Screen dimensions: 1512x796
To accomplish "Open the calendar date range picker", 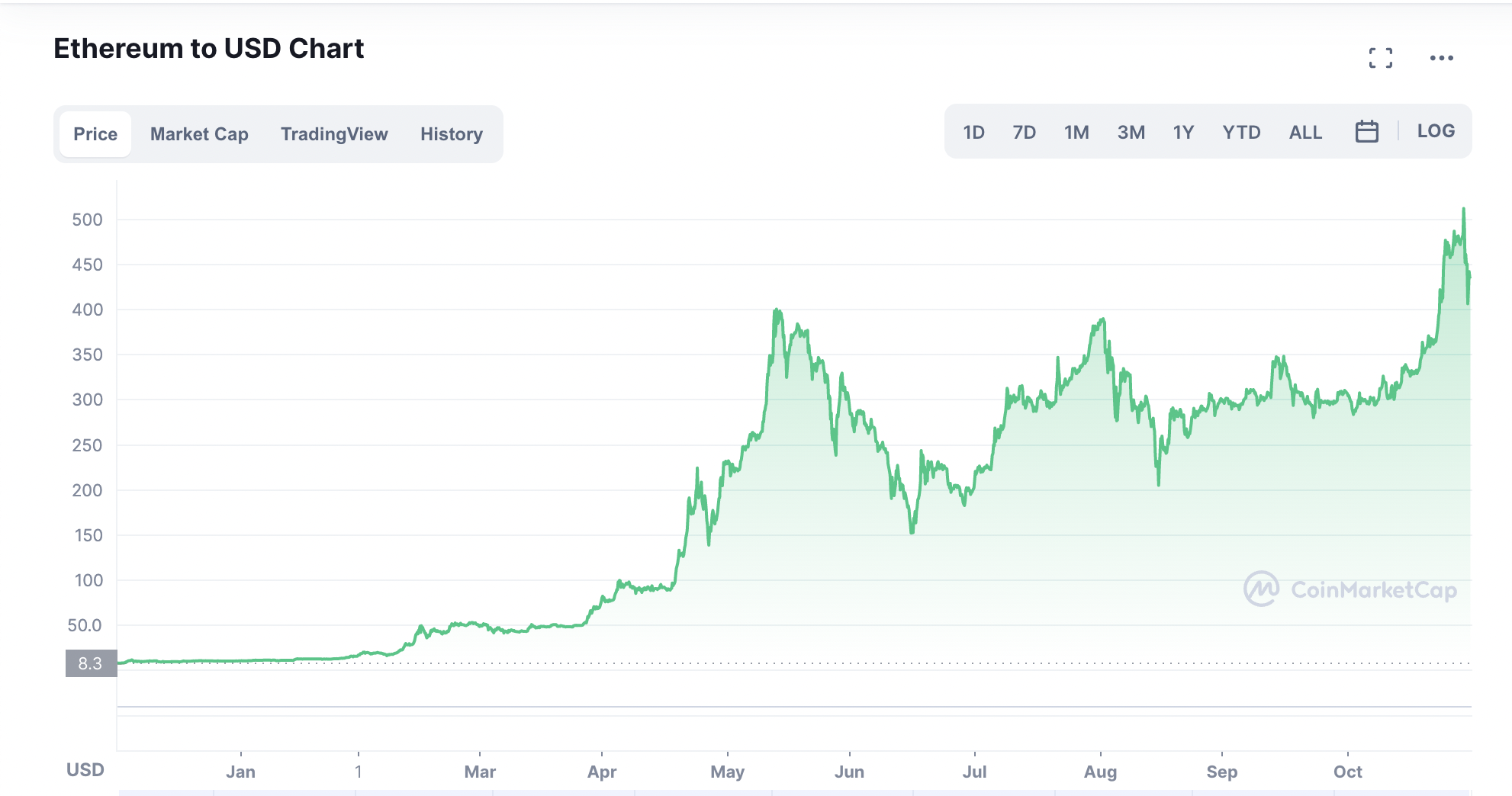I will (1366, 132).
